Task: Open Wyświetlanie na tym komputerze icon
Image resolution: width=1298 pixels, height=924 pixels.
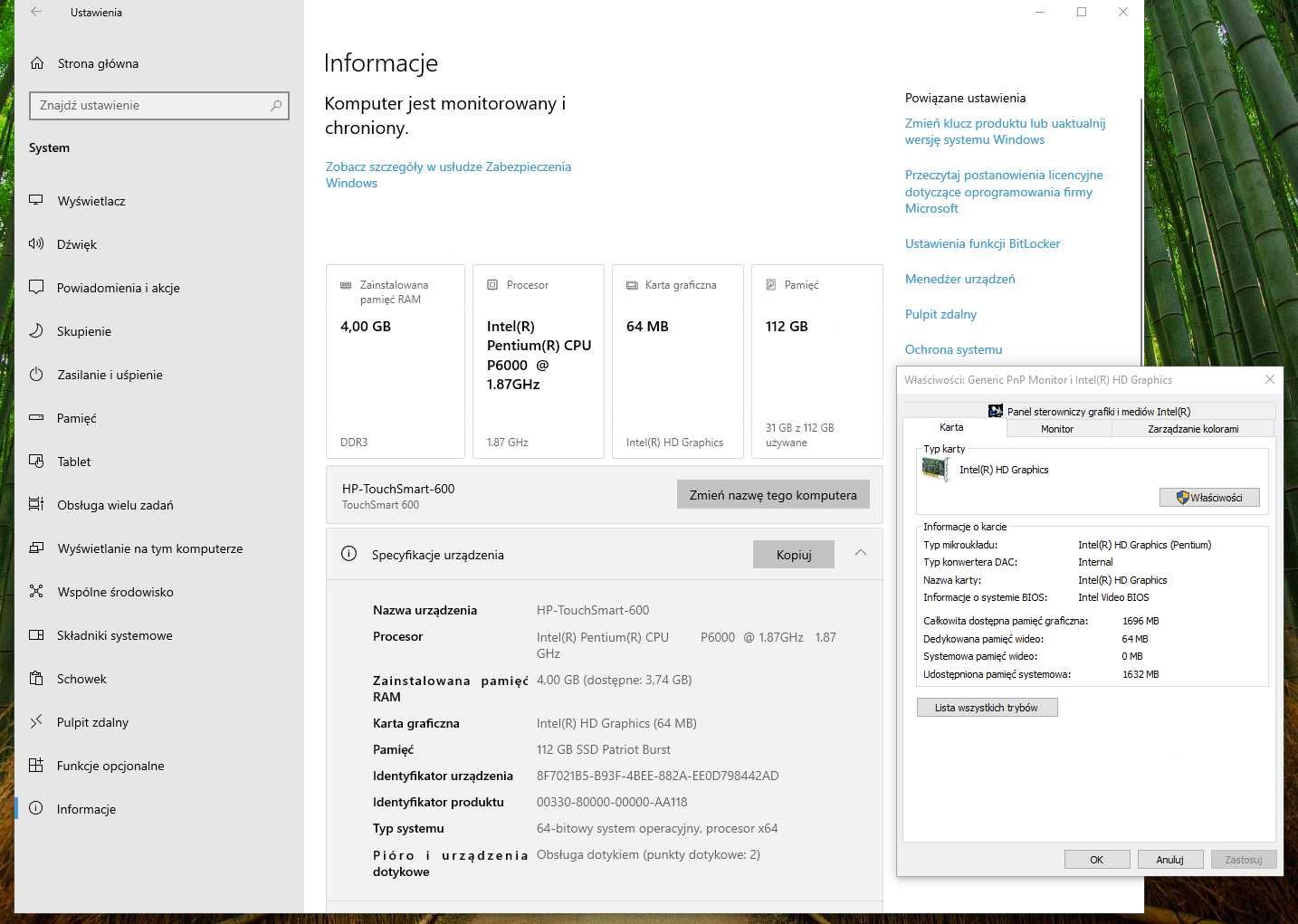Action: click(36, 548)
